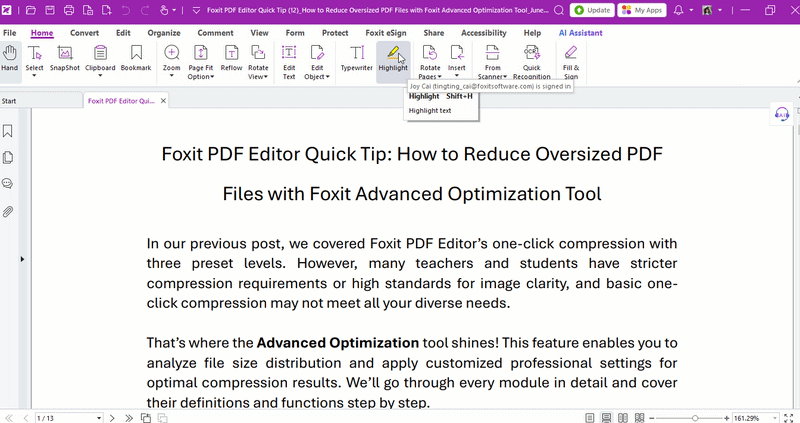
Task: Expand the left navigation panel
Action: [22, 259]
